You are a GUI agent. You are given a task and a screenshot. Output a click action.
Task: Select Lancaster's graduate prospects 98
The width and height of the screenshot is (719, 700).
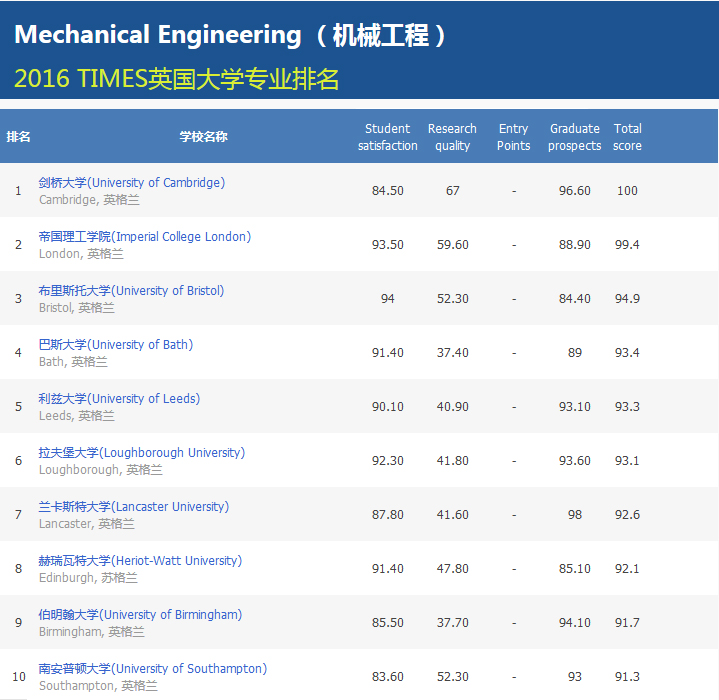pyautogui.click(x=575, y=515)
